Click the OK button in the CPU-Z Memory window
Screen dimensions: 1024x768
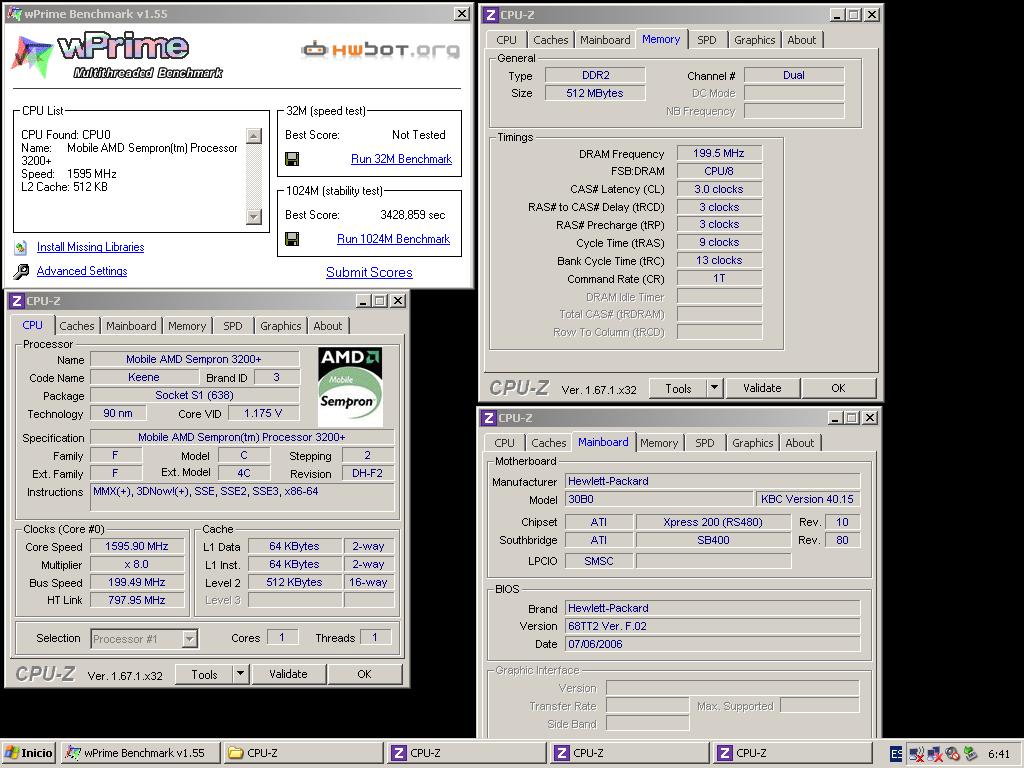[x=839, y=388]
